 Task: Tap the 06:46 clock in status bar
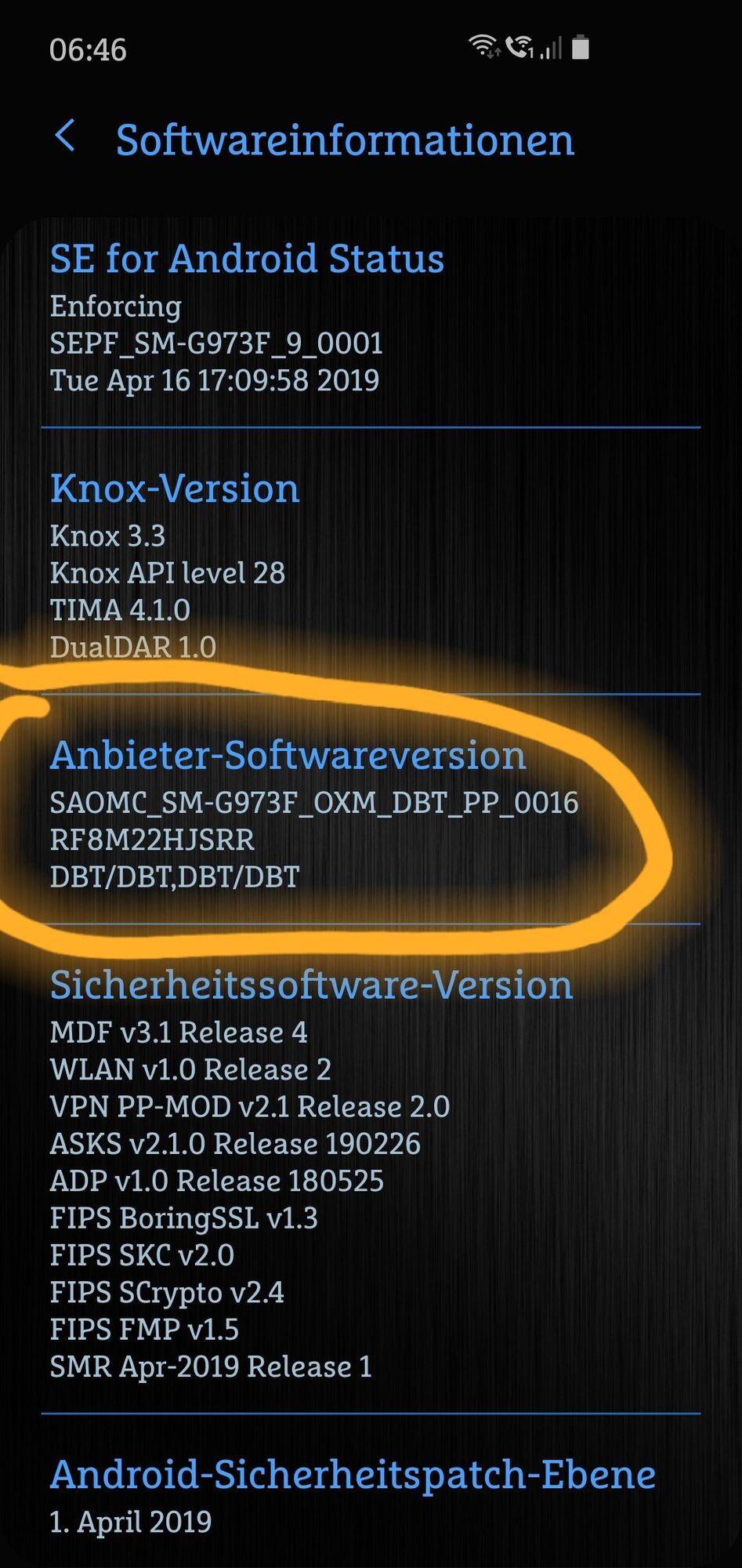click(x=88, y=49)
